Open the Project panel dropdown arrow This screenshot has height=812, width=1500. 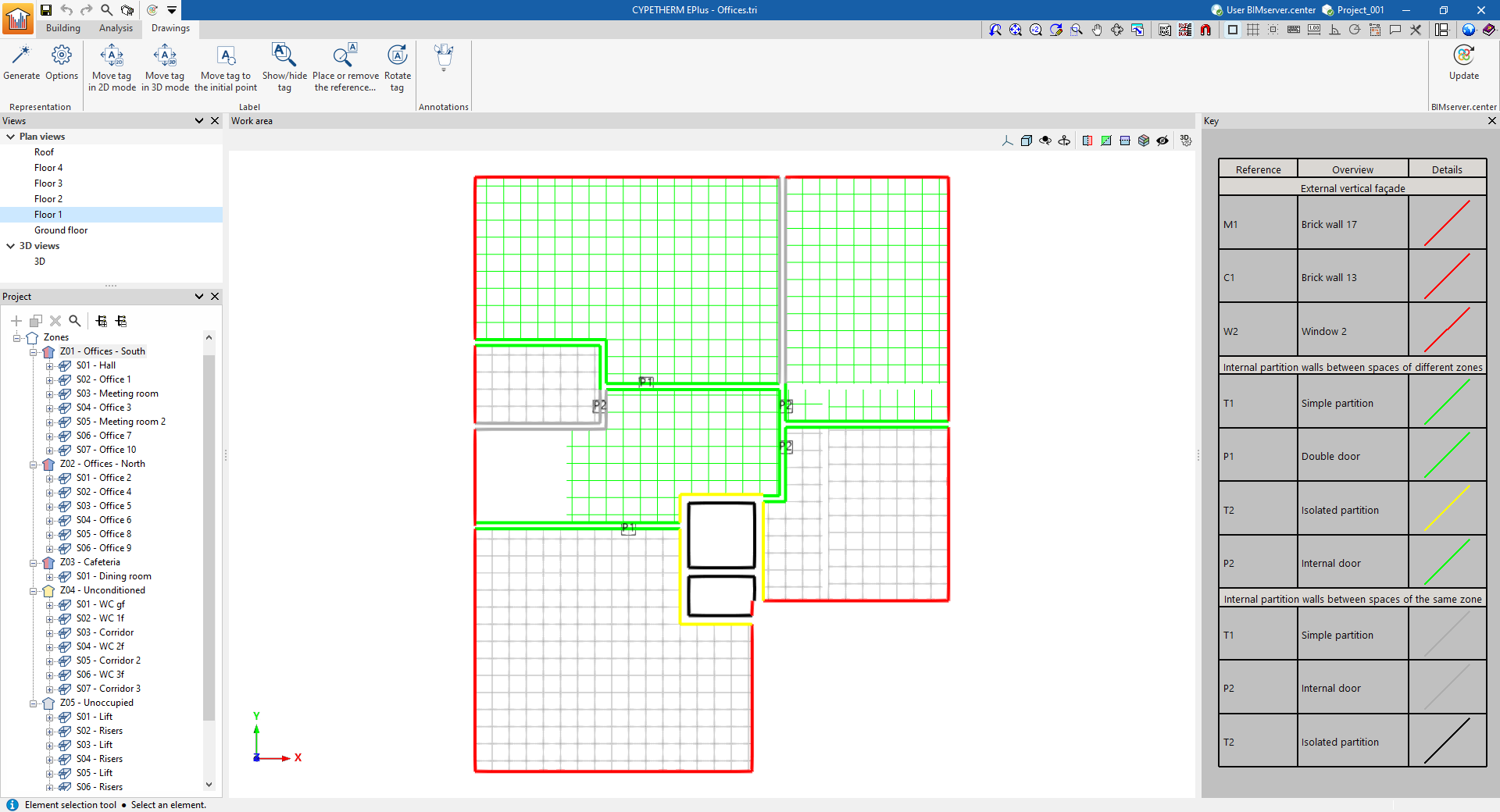coord(199,297)
